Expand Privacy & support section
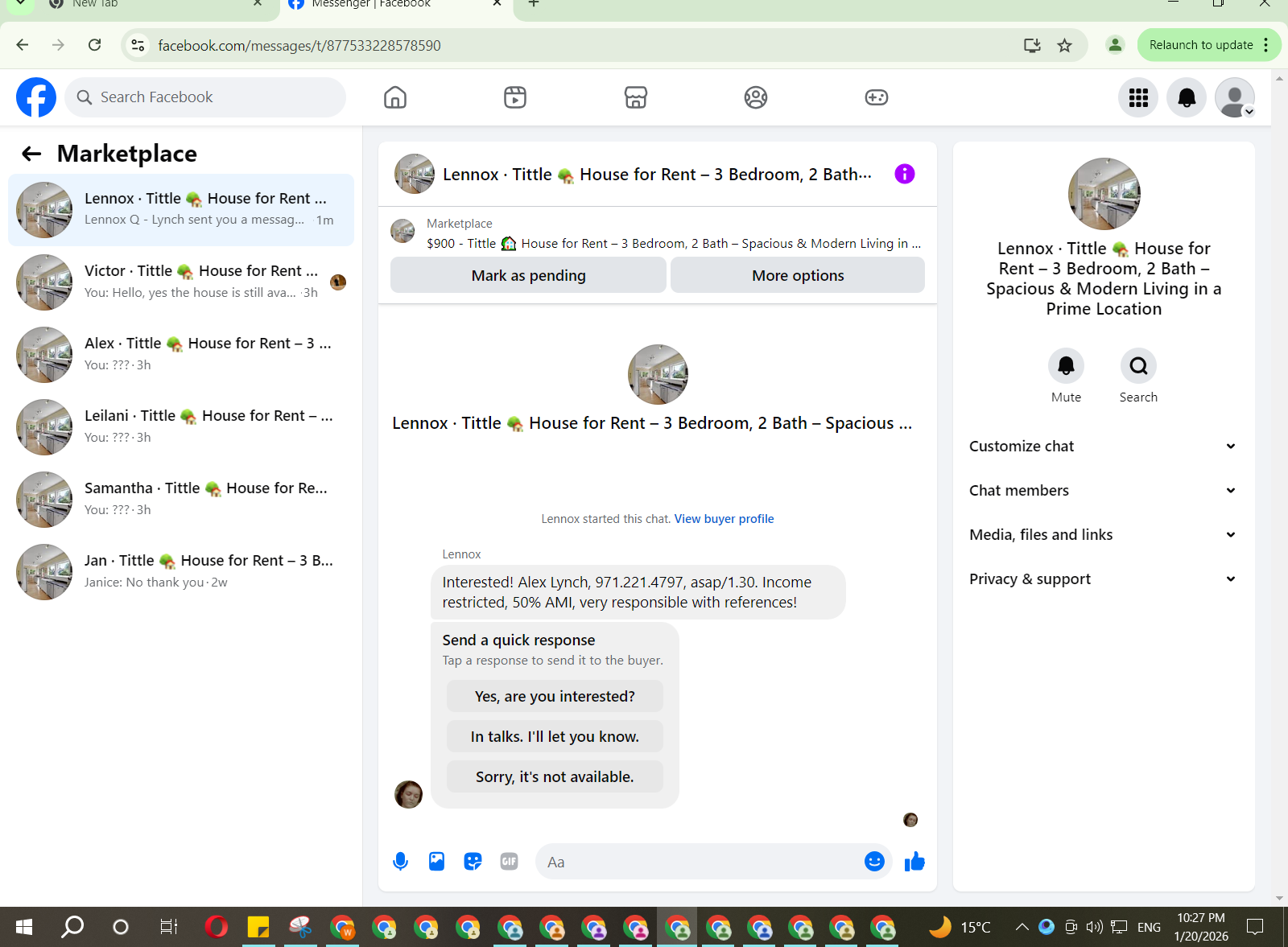 click(1102, 579)
